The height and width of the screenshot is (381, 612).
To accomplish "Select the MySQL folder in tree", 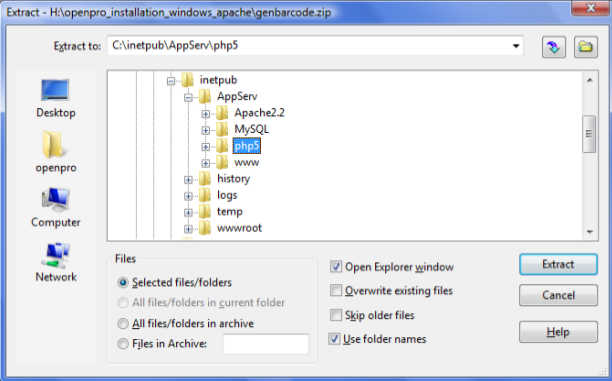I will click(x=251, y=129).
